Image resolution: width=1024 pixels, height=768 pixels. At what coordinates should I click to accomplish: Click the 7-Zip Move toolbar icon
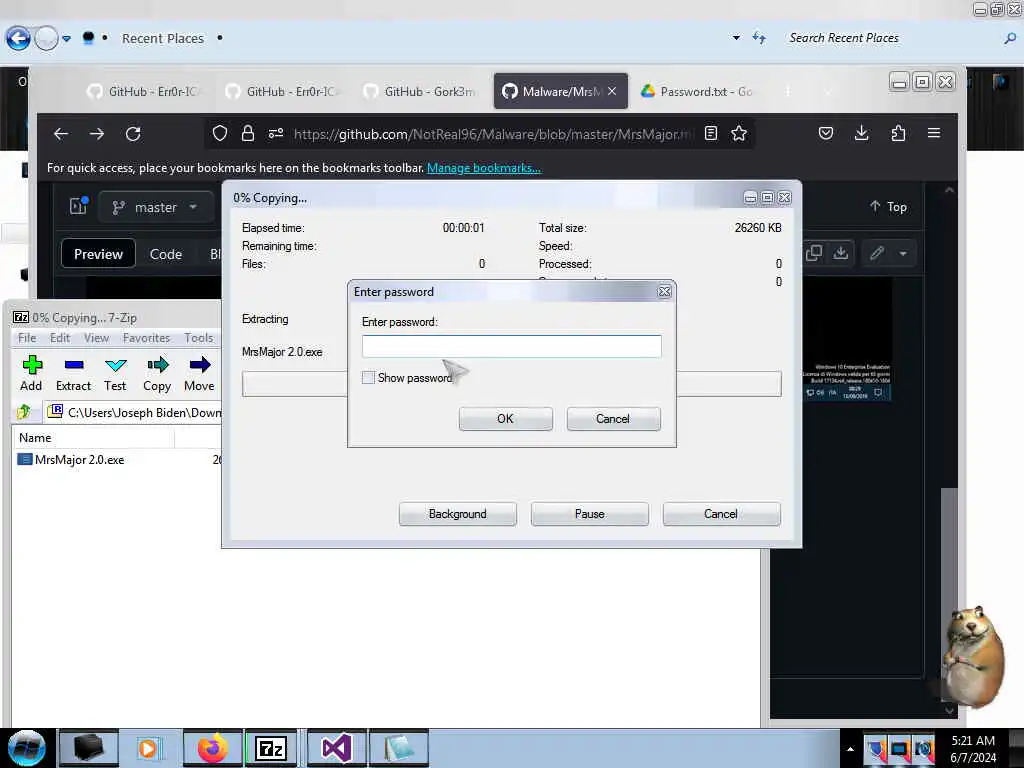(199, 374)
